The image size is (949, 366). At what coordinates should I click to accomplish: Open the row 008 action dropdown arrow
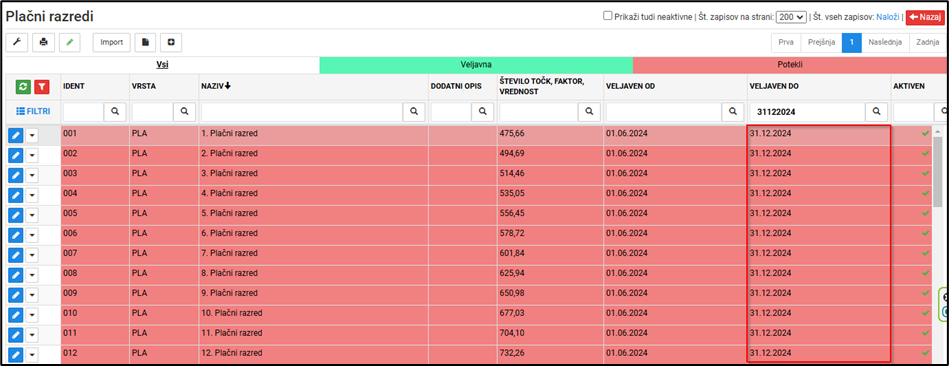[32, 275]
